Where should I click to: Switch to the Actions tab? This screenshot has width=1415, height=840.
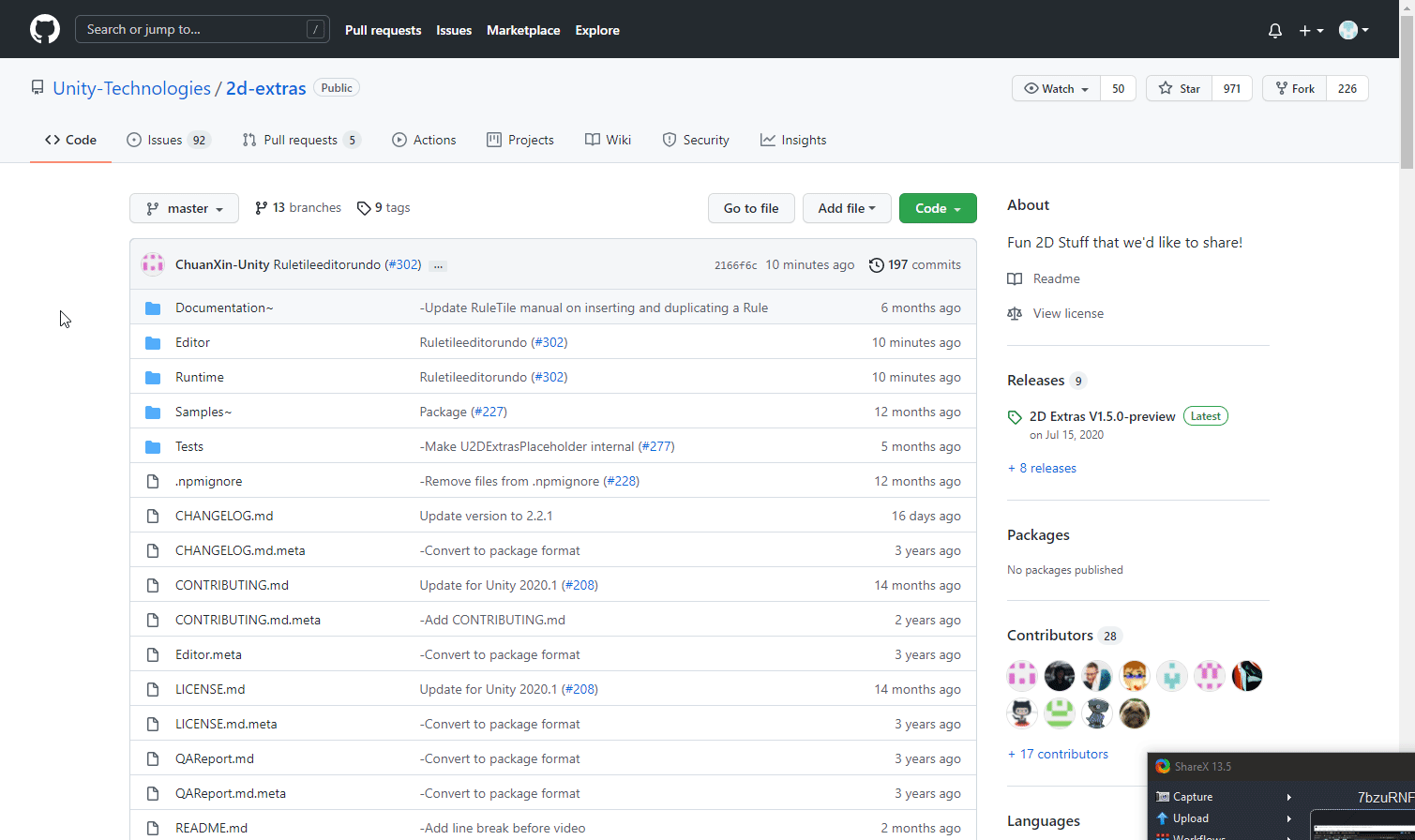point(424,140)
